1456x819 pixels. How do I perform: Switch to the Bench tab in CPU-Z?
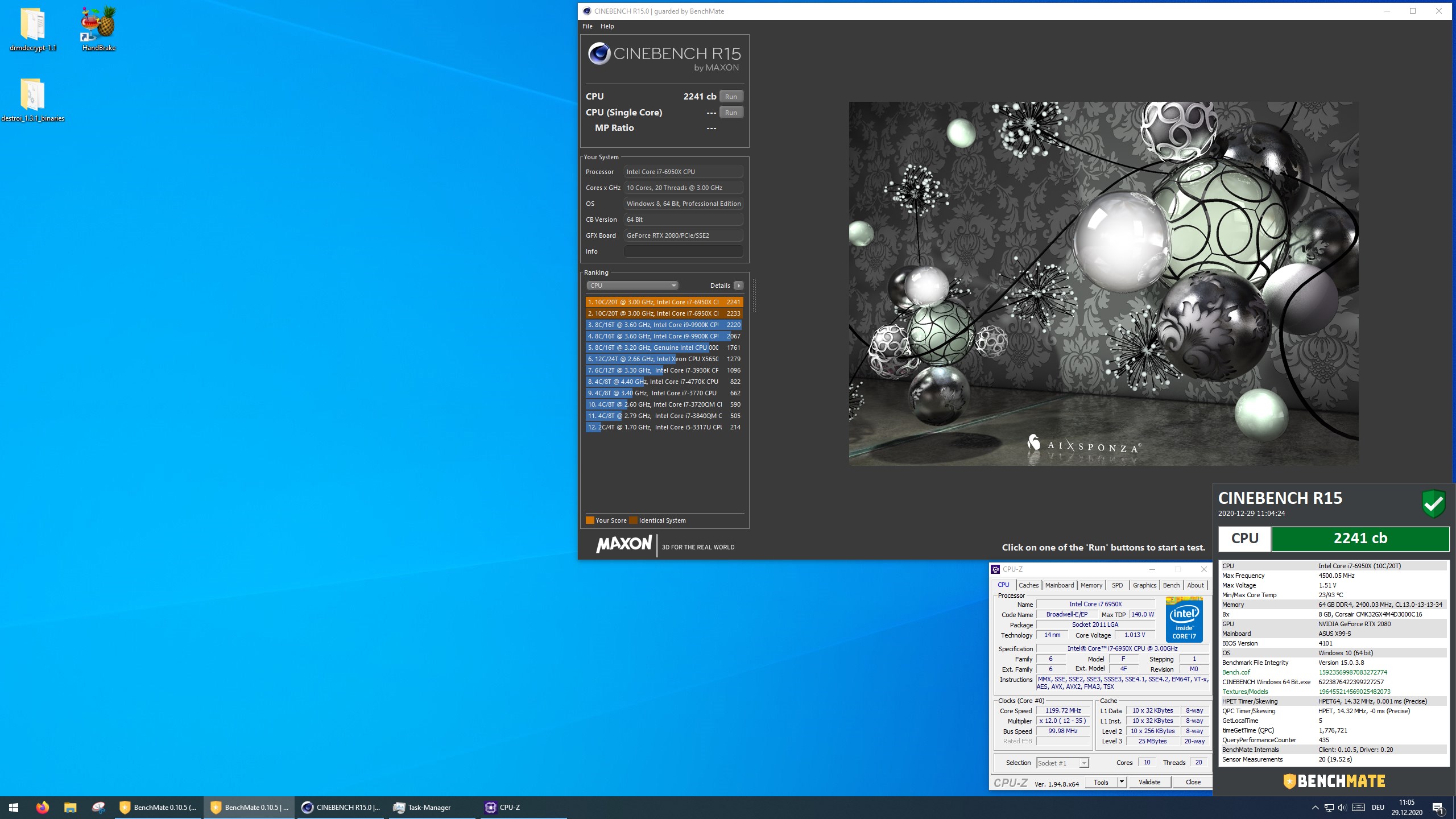1171,585
